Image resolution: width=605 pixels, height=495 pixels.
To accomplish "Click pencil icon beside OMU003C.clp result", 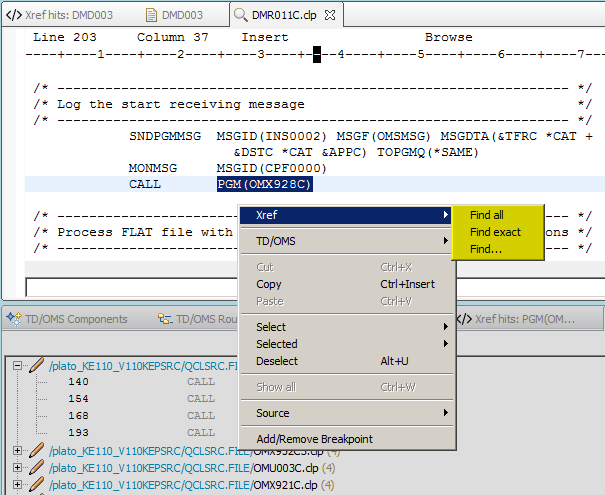I will click(38, 467).
